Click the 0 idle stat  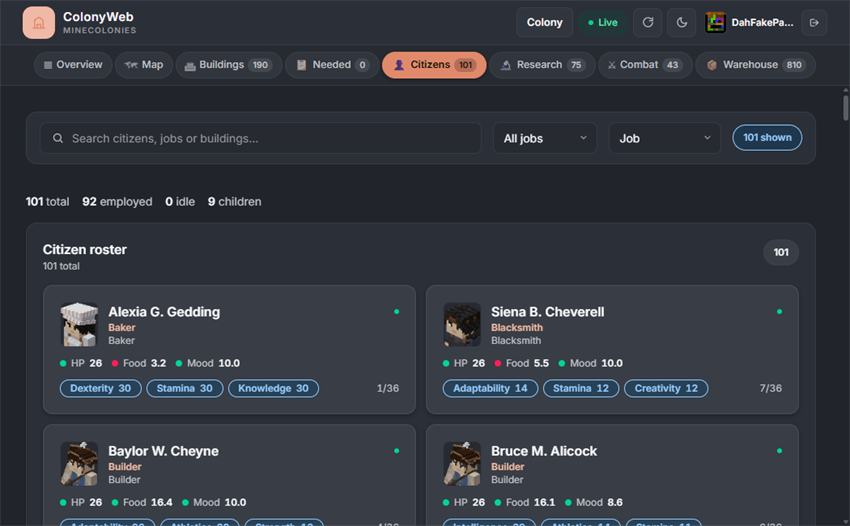[x=180, y=202]
